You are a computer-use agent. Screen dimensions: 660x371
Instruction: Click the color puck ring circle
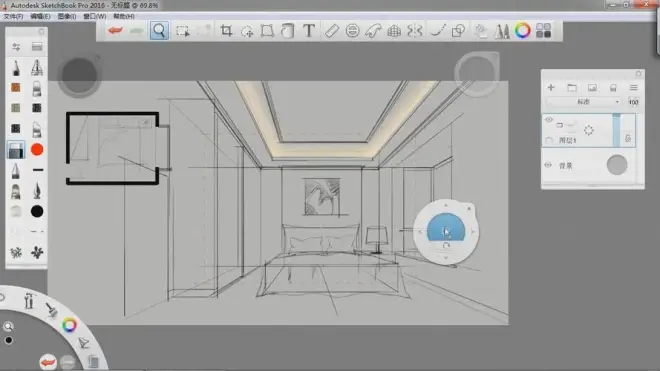coord(477,73)
